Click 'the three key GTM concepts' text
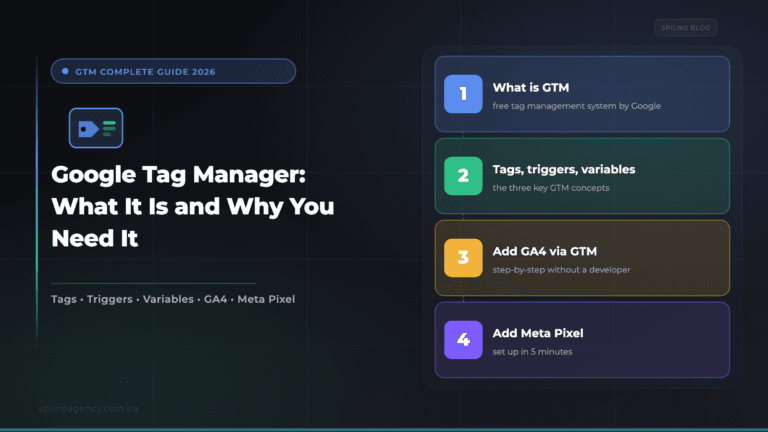This screenshot has height=432, width=768. [x=551, y=188]
